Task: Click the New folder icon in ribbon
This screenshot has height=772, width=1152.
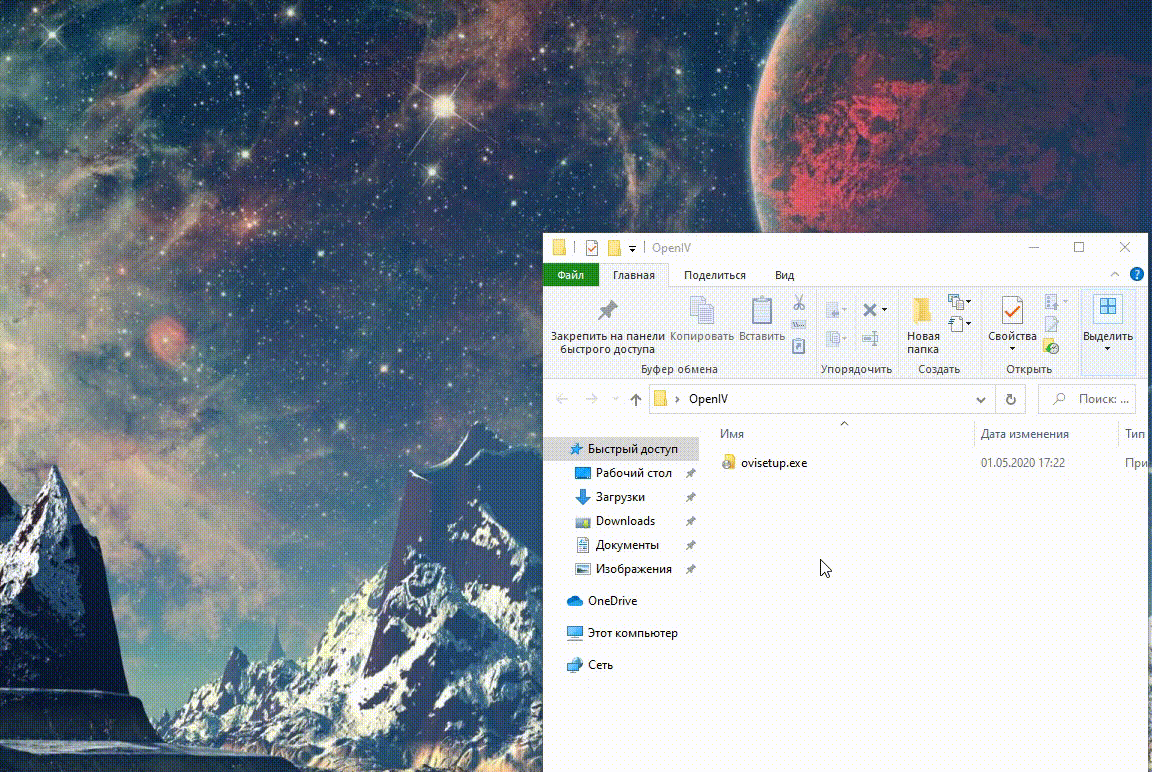Action: coord(922,311)
